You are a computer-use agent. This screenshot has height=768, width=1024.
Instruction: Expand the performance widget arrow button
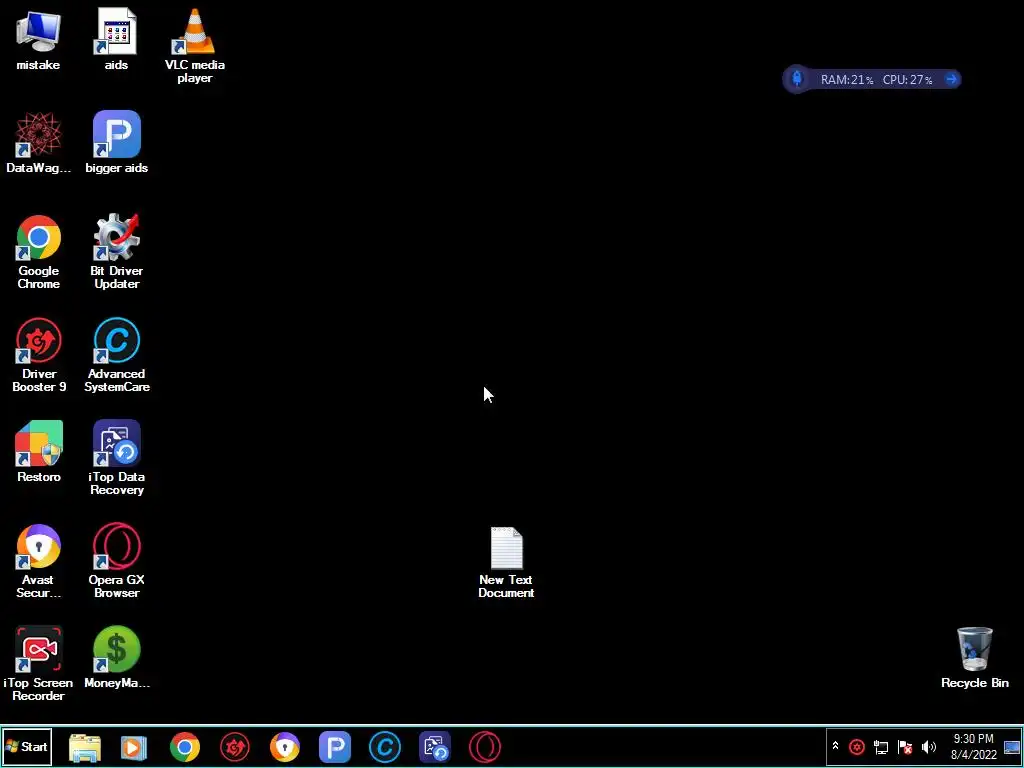click(x=952, y=79)
